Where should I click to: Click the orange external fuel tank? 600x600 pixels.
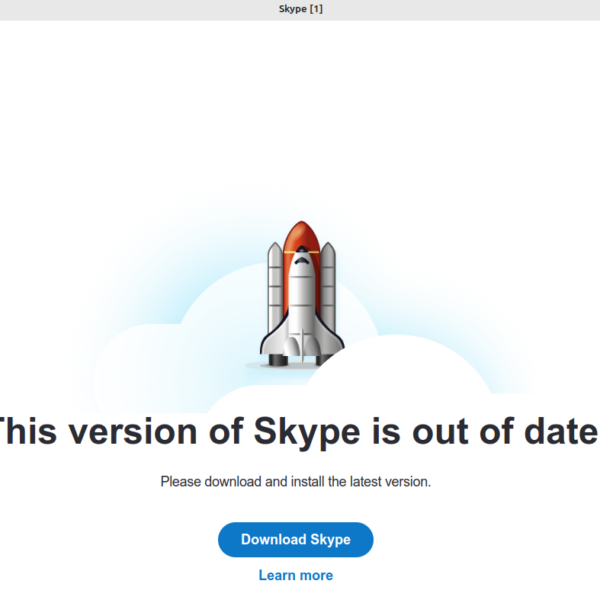click(299, 235)
